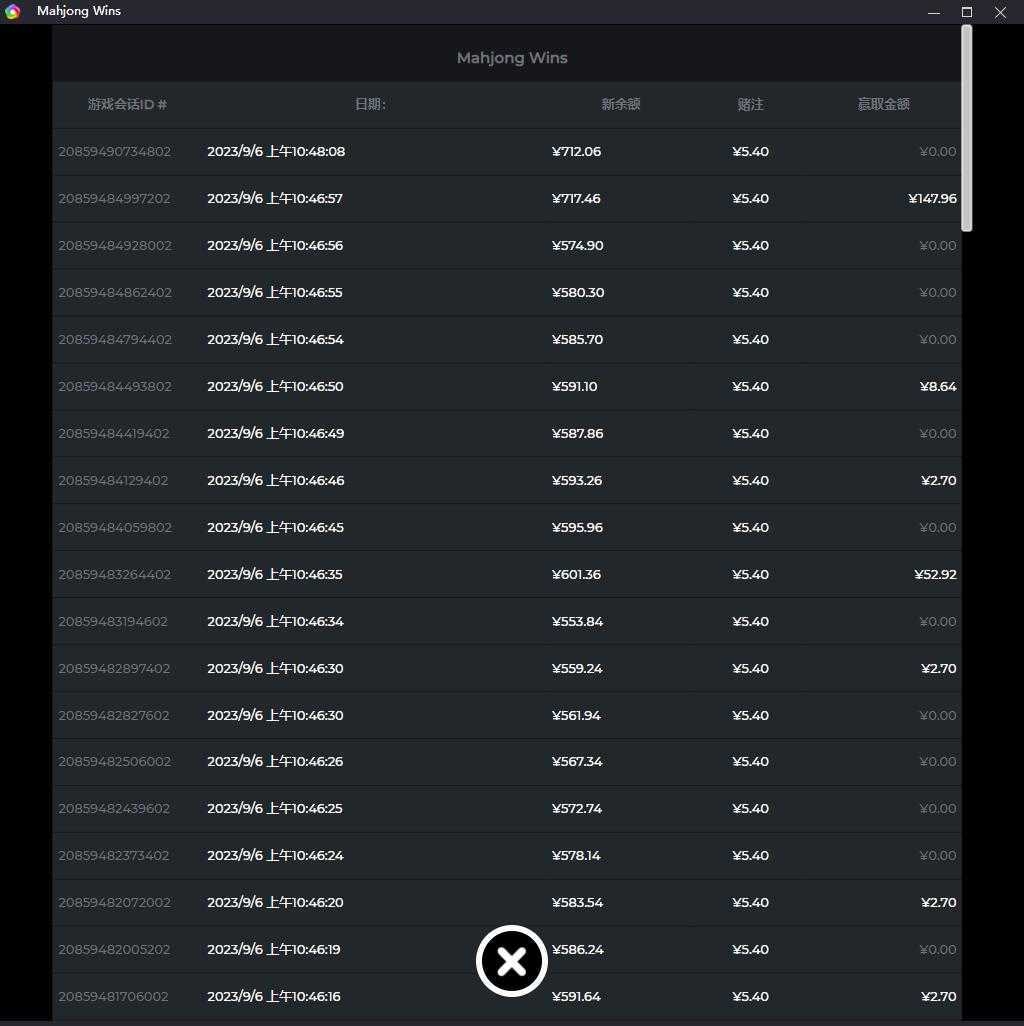
Task: Click the 新余额 column header
Action: 621,104
